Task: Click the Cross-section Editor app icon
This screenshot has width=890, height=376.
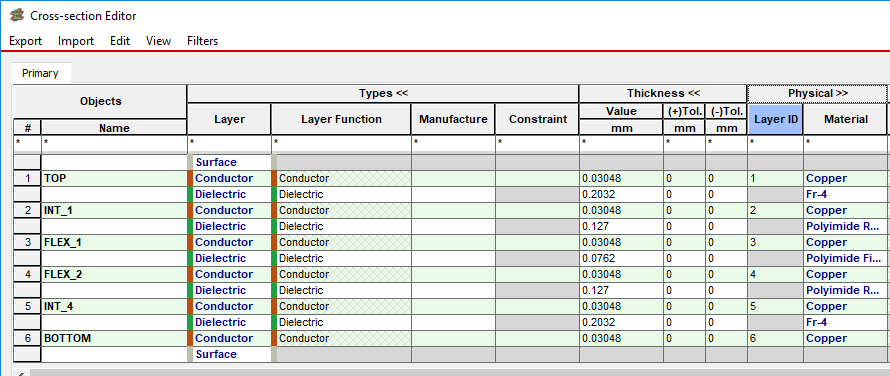Action: click(17, 15)
